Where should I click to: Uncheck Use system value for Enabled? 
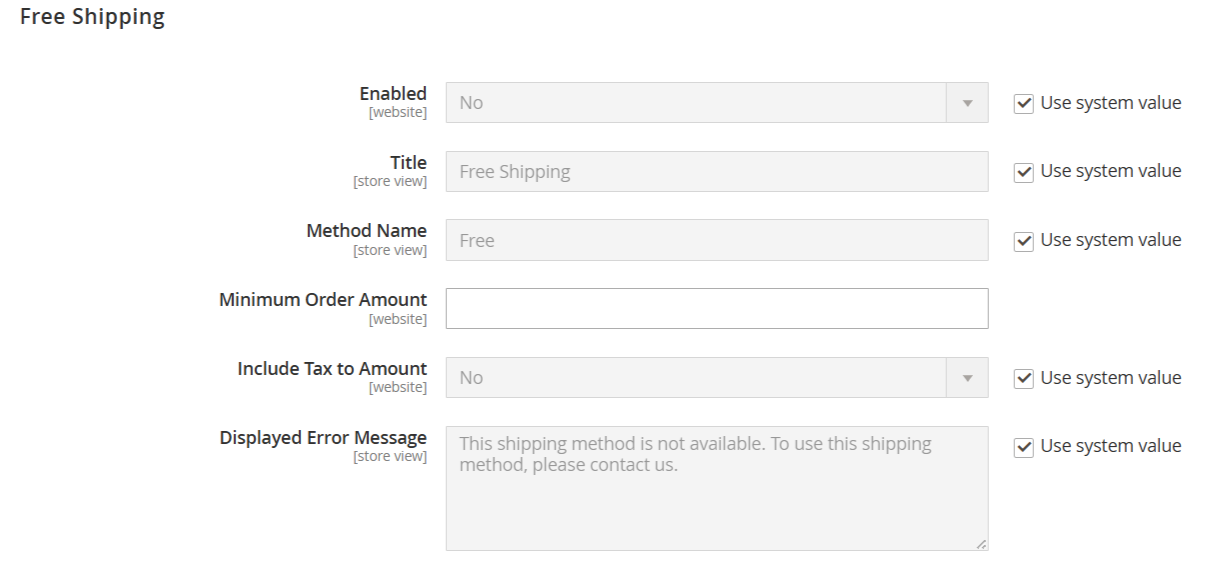(1023, 103)
